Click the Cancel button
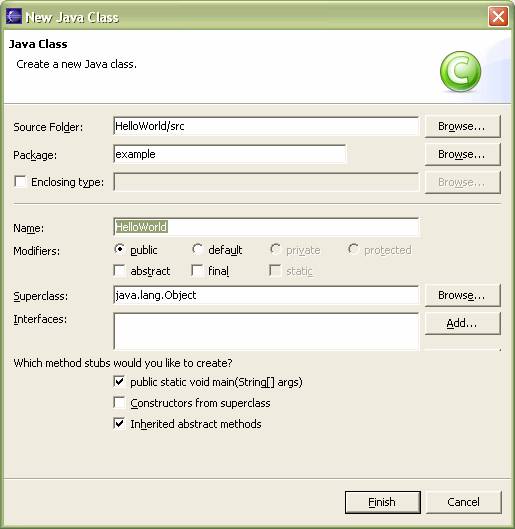Screen dimensions: 515x529 point(464,502)
